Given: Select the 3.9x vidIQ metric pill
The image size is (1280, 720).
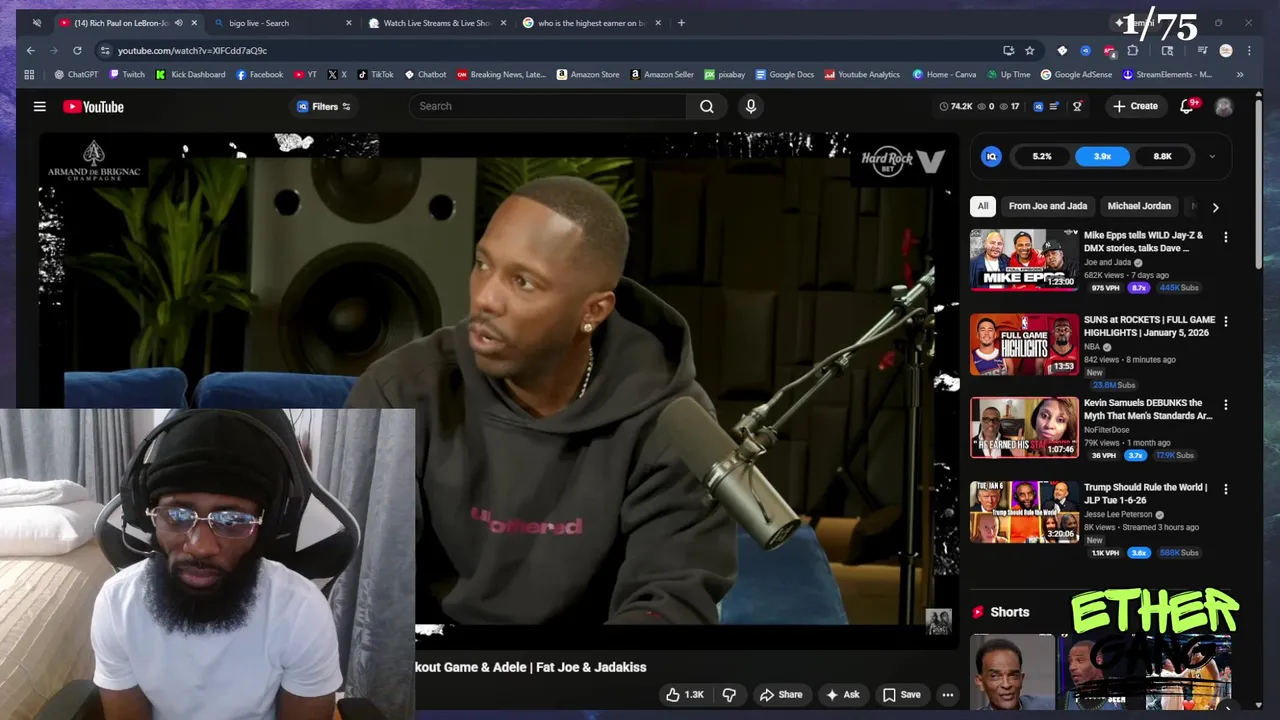Looking at the screenshot, I should [x=1102, y=156].
